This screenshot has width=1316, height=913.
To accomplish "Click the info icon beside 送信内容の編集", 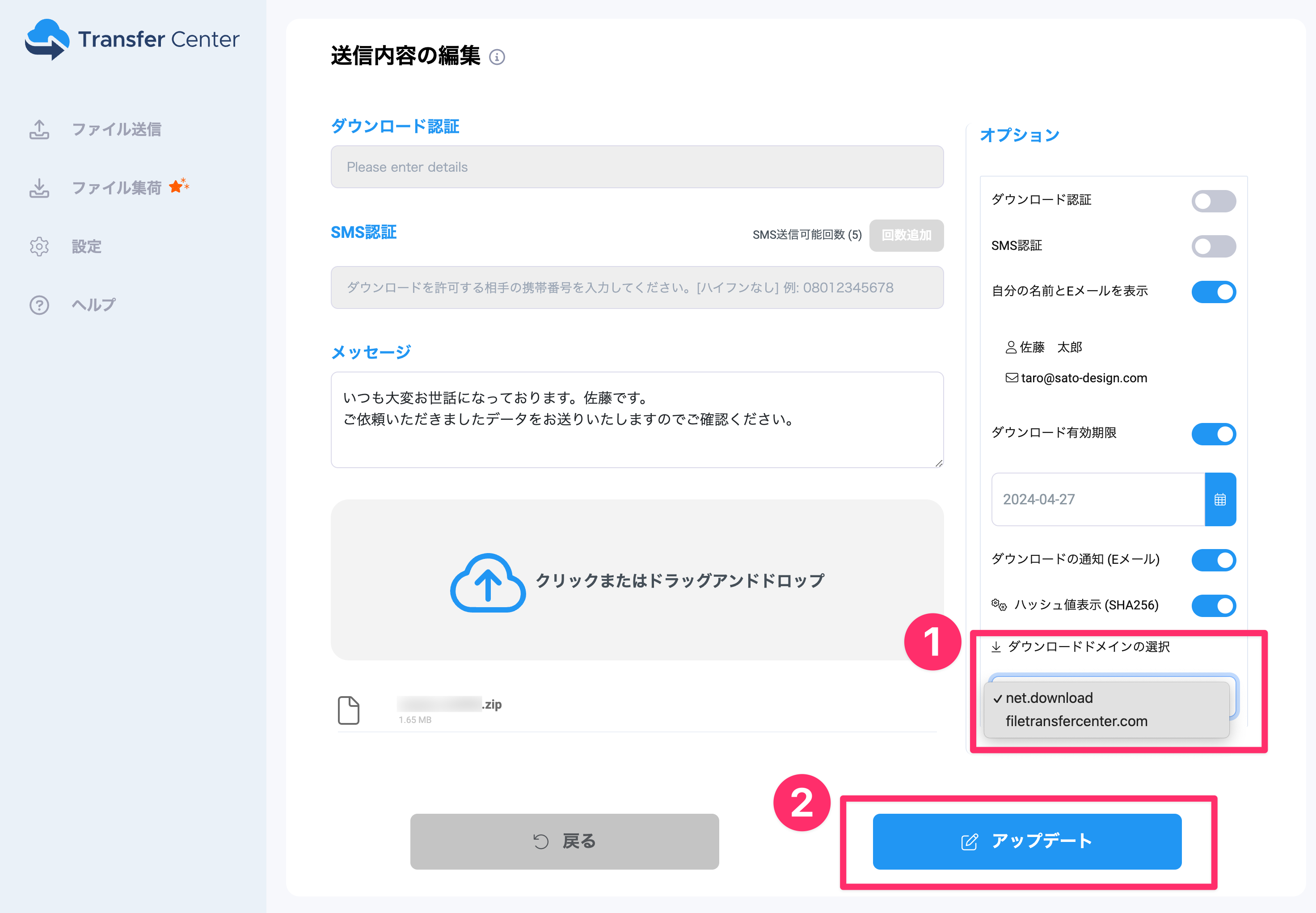I will (x=497, y=57).
